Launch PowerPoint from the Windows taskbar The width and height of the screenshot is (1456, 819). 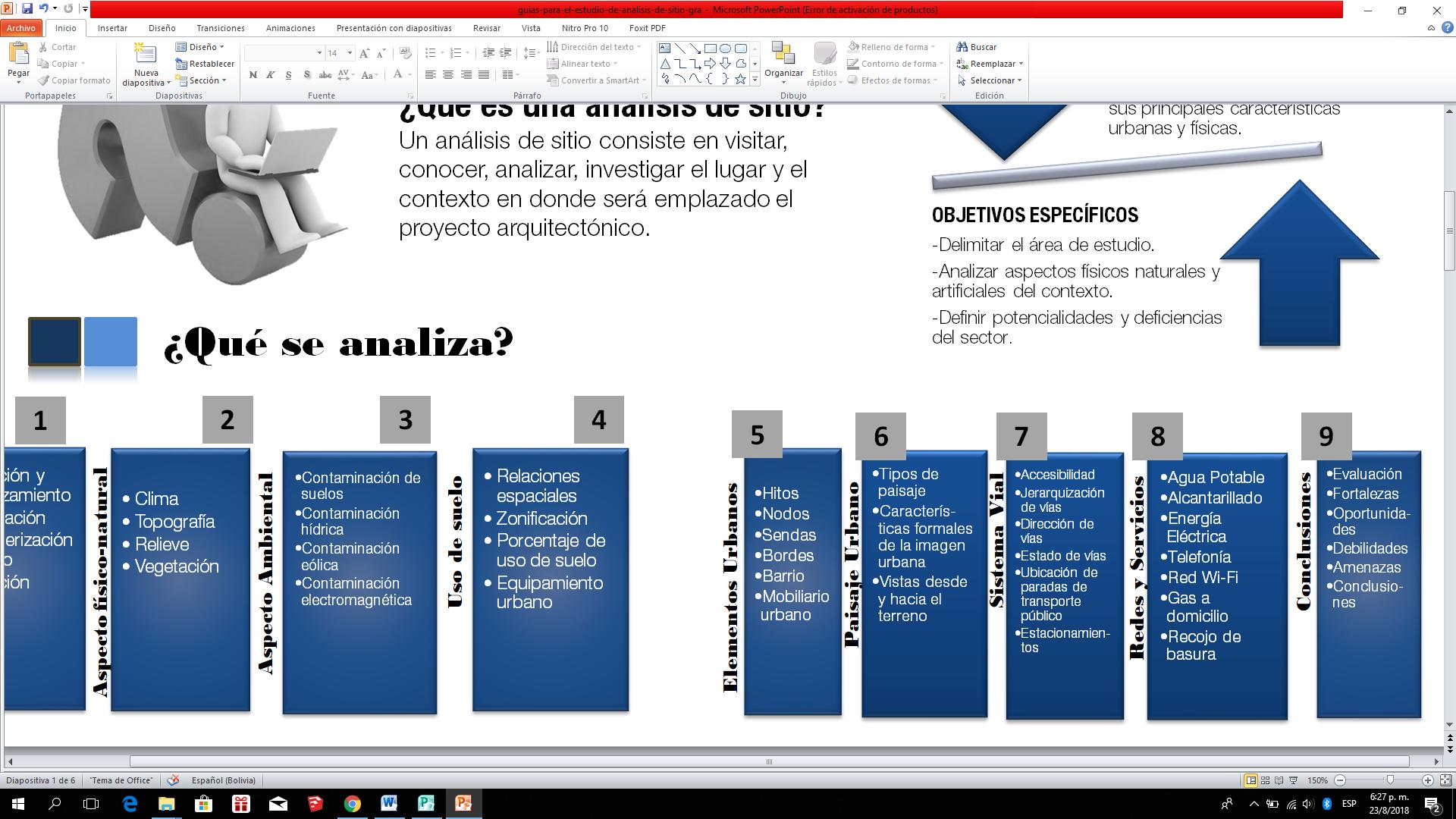point(463,803)
